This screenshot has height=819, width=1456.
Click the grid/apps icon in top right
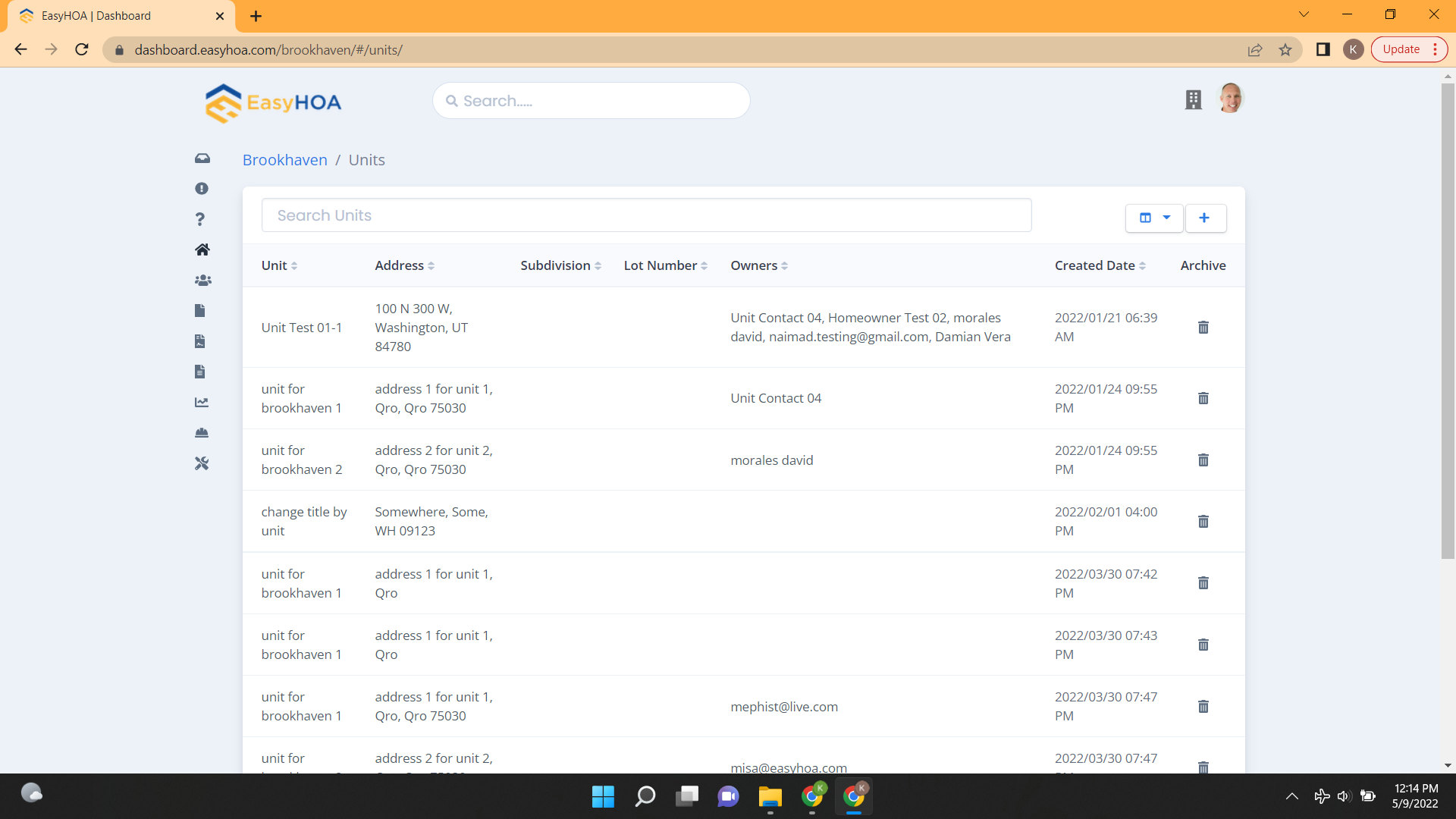(1193, 99)
